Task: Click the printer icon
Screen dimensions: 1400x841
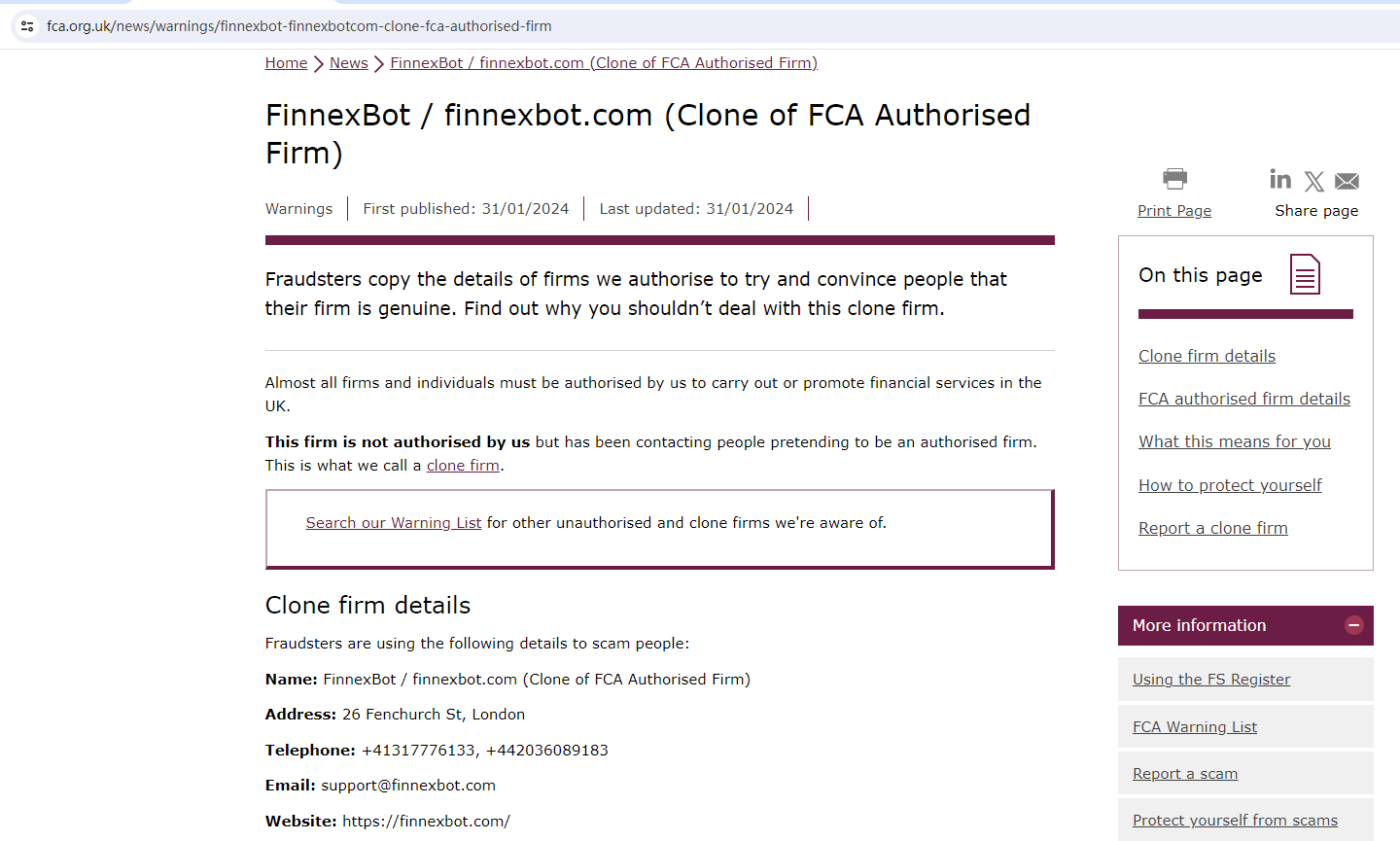Action: (1174, 179)
